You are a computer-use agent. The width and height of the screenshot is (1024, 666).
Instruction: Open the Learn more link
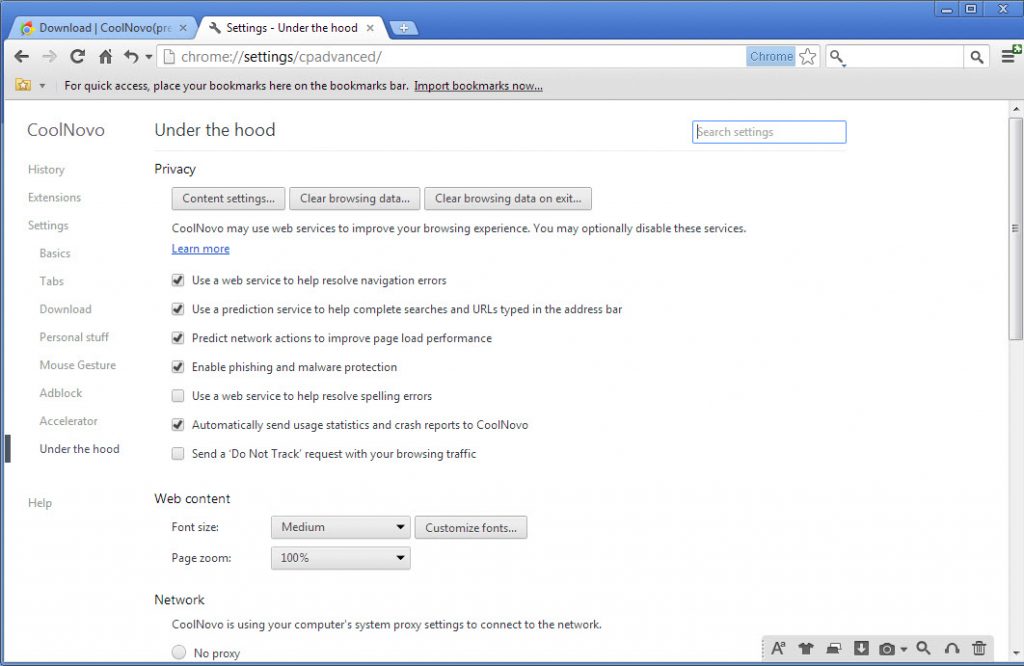pyautogui.click(x=200, y=249)
